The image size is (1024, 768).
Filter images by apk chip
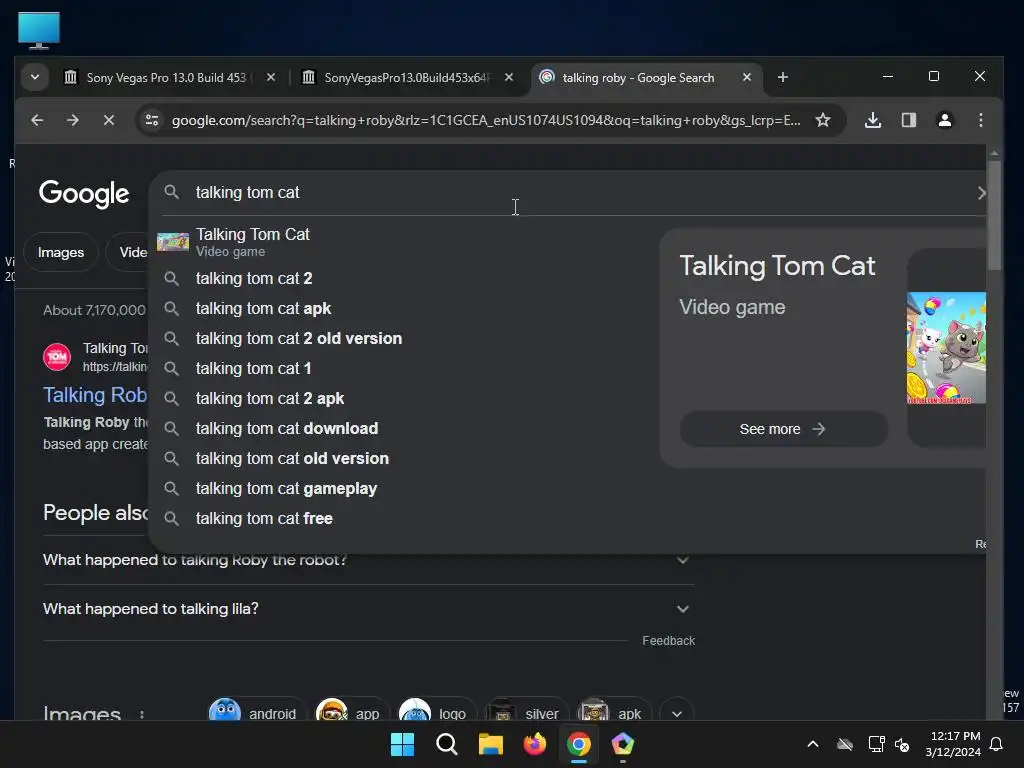pos(614,711)
